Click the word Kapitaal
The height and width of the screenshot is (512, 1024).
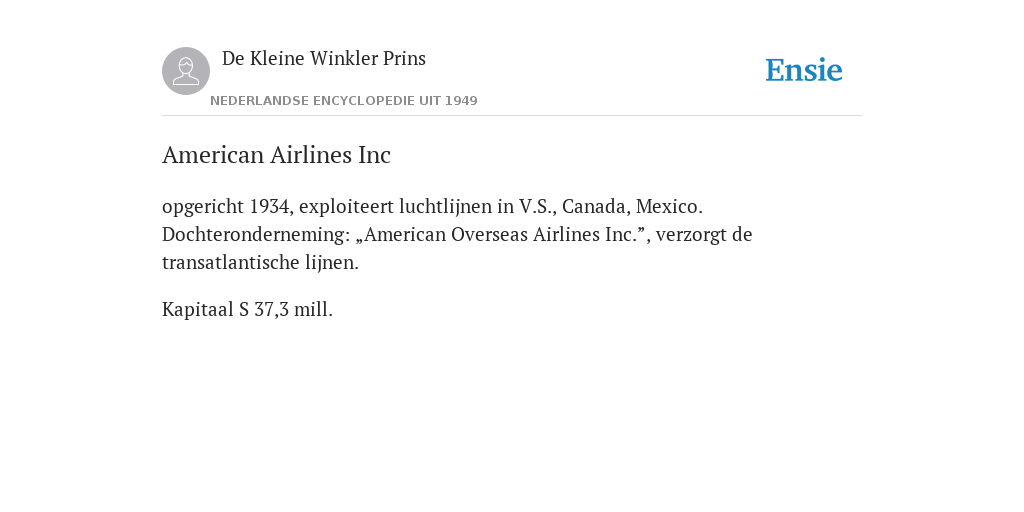pyautogui.click(x=198, y=310)
